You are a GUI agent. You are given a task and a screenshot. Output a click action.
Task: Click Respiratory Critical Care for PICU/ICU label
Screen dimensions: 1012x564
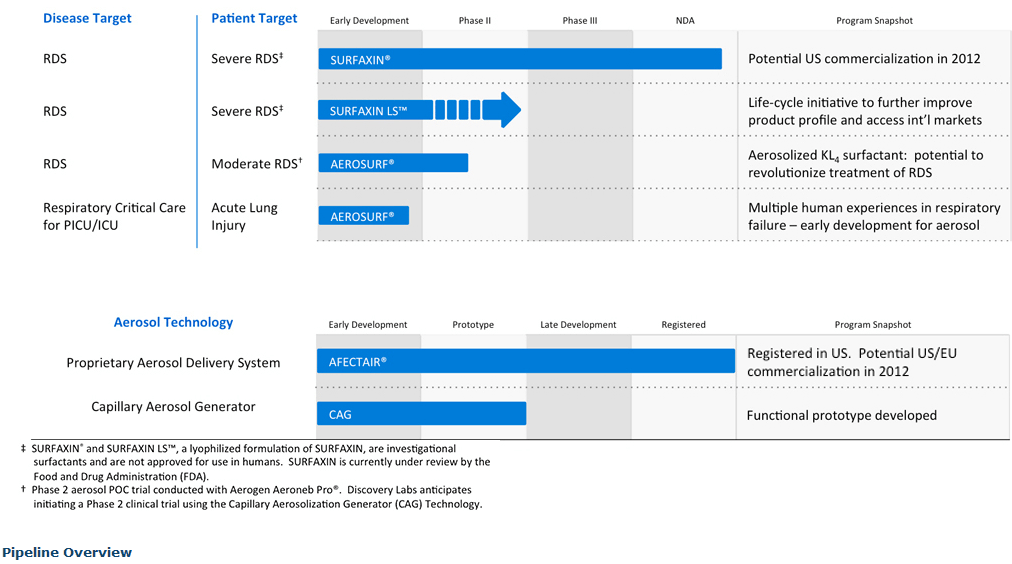click(114, 216)
